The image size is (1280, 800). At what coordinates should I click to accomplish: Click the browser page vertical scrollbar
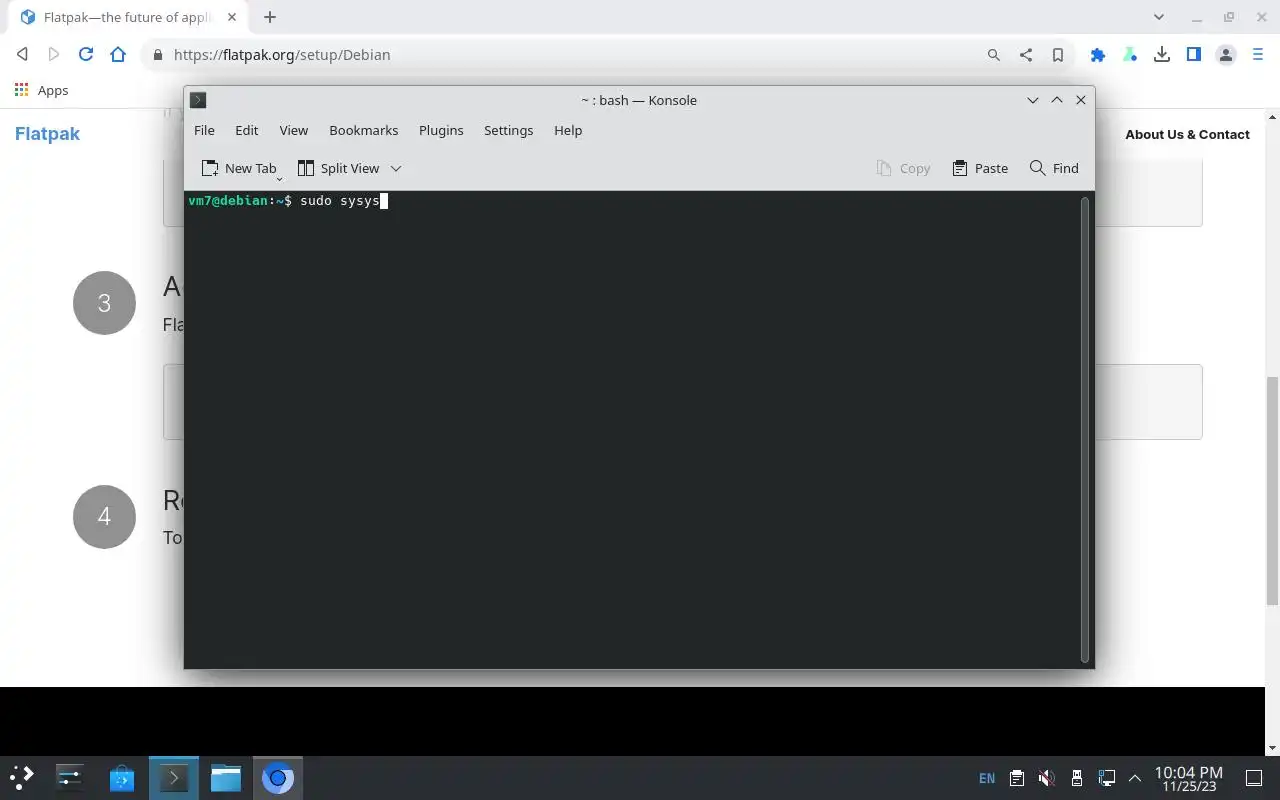coord(1272,490)
